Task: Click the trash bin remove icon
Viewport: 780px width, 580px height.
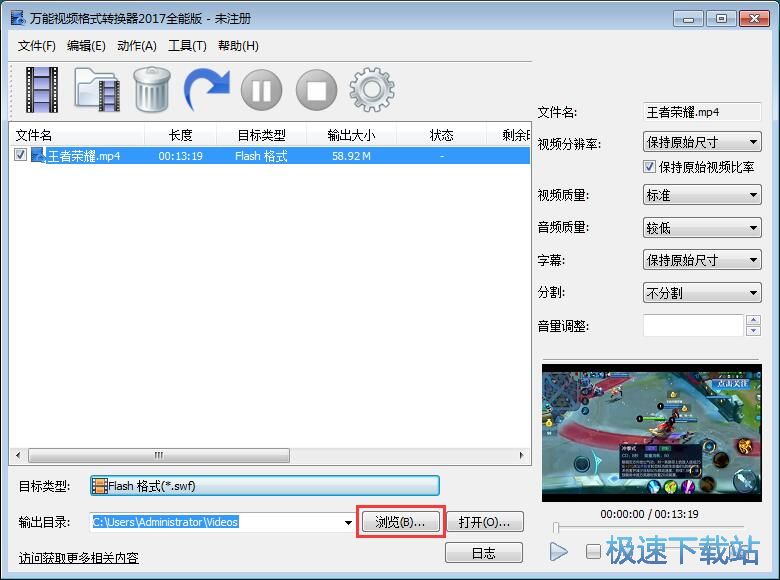Action: 152,90
